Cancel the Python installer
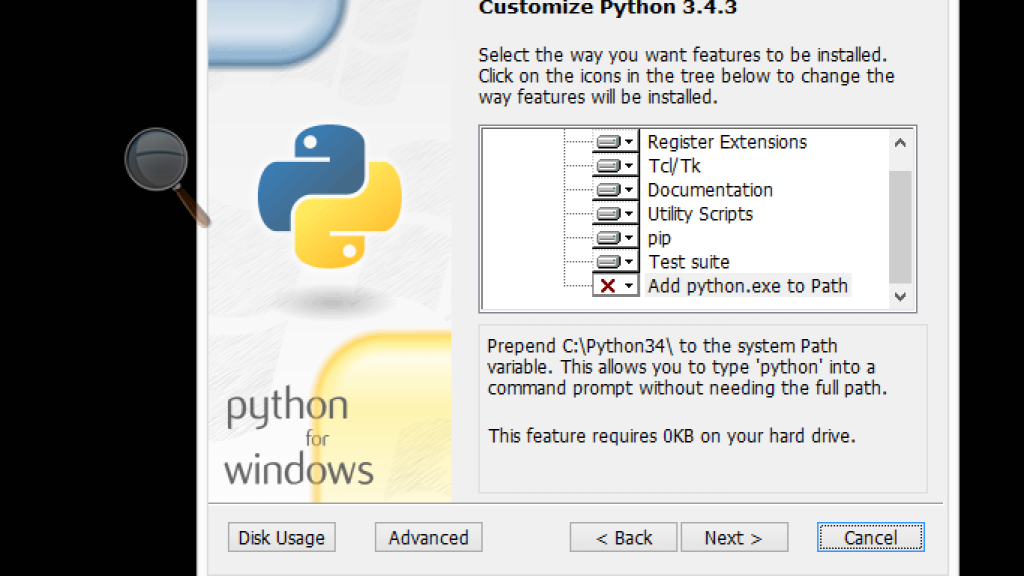 click(x=871, y=537)
